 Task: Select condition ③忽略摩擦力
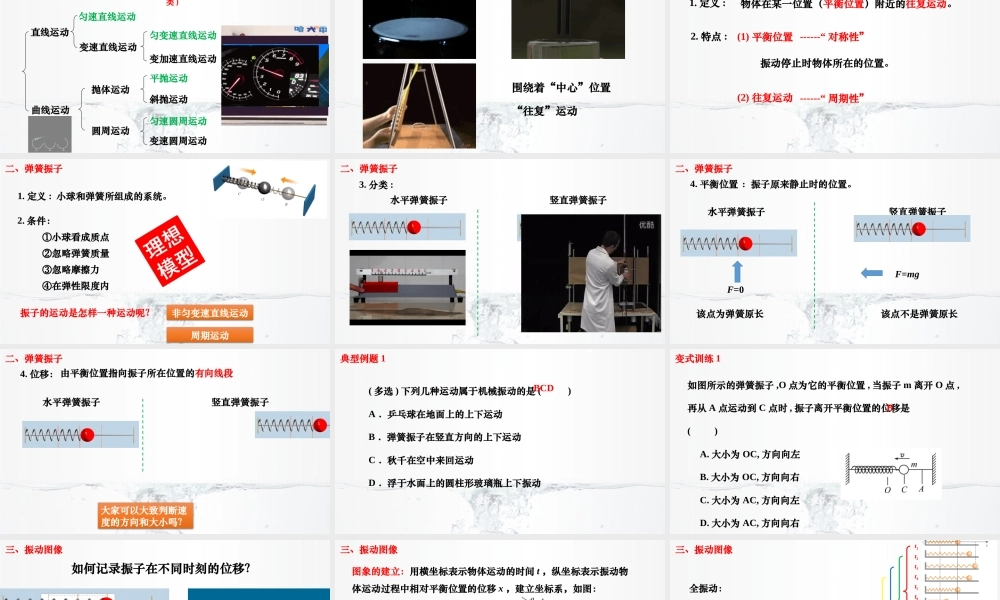click(x=70, y=270)
